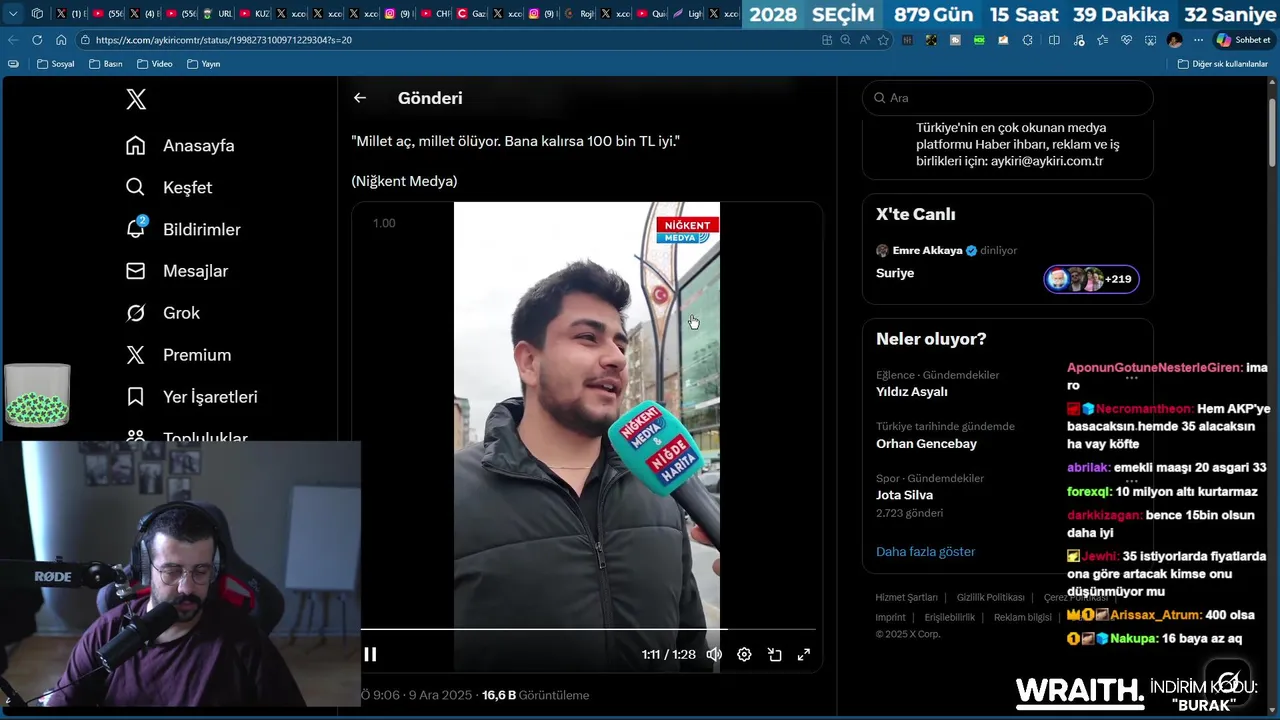Click the zoom magnifier in address bar
This screenshot has width=1280, height=720.
coord(845,40)
